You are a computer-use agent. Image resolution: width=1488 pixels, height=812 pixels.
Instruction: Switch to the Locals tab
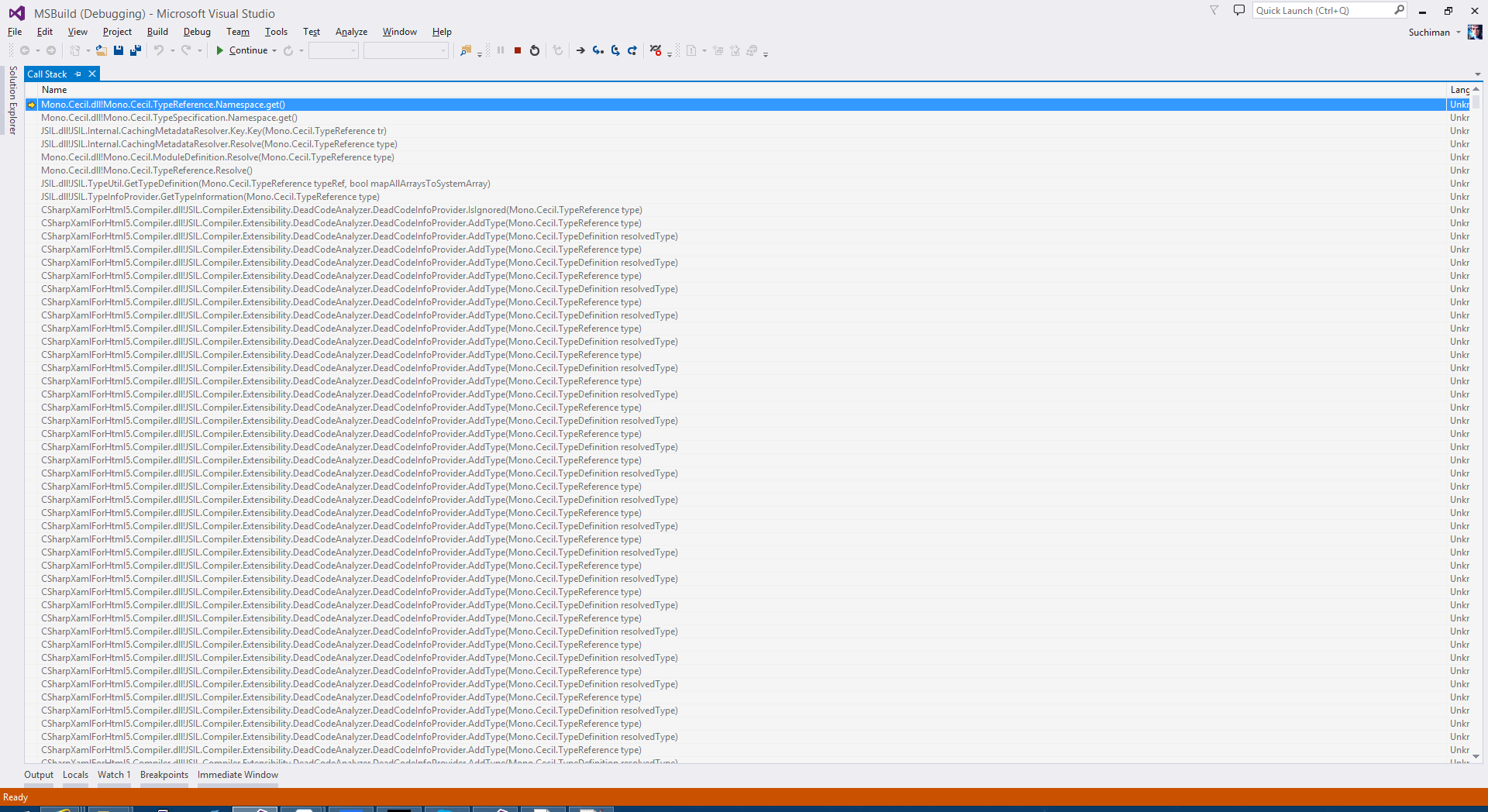click(x=75, y=775)
